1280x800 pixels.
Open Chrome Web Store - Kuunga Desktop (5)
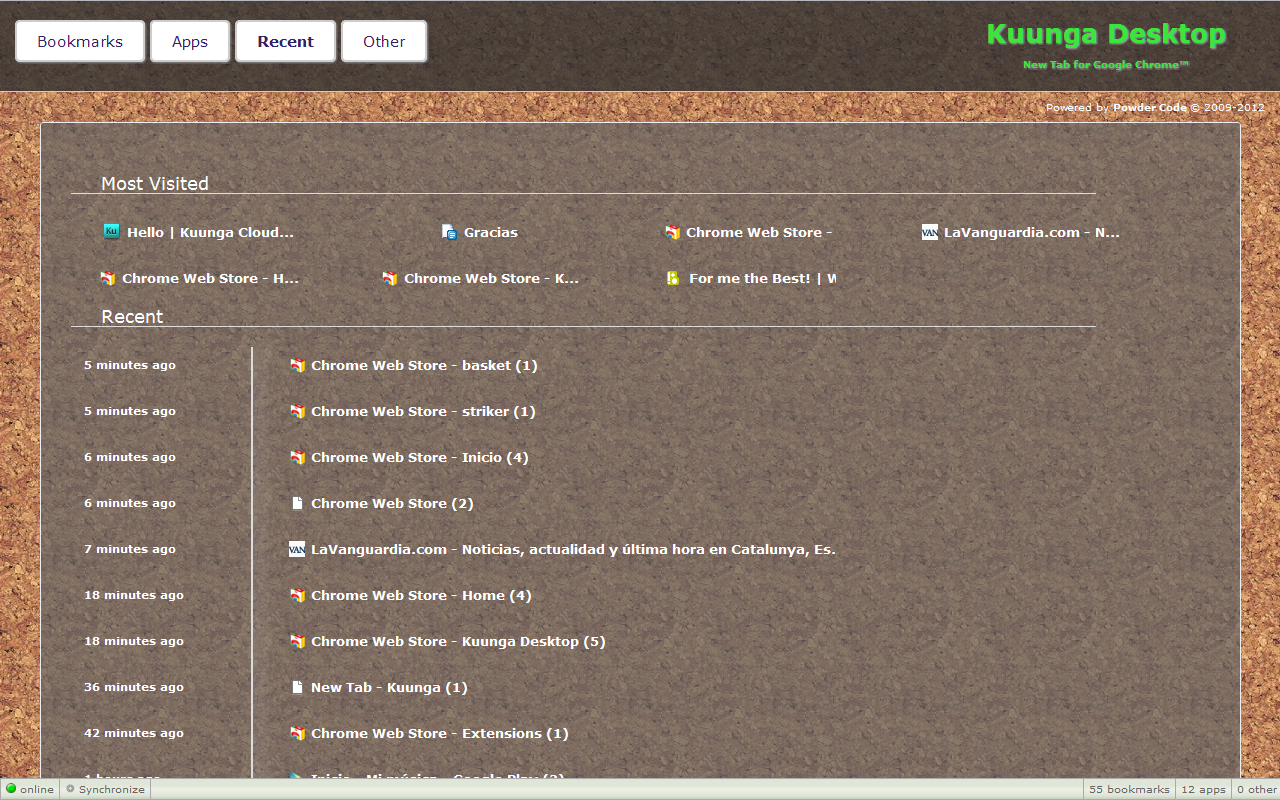458,641
